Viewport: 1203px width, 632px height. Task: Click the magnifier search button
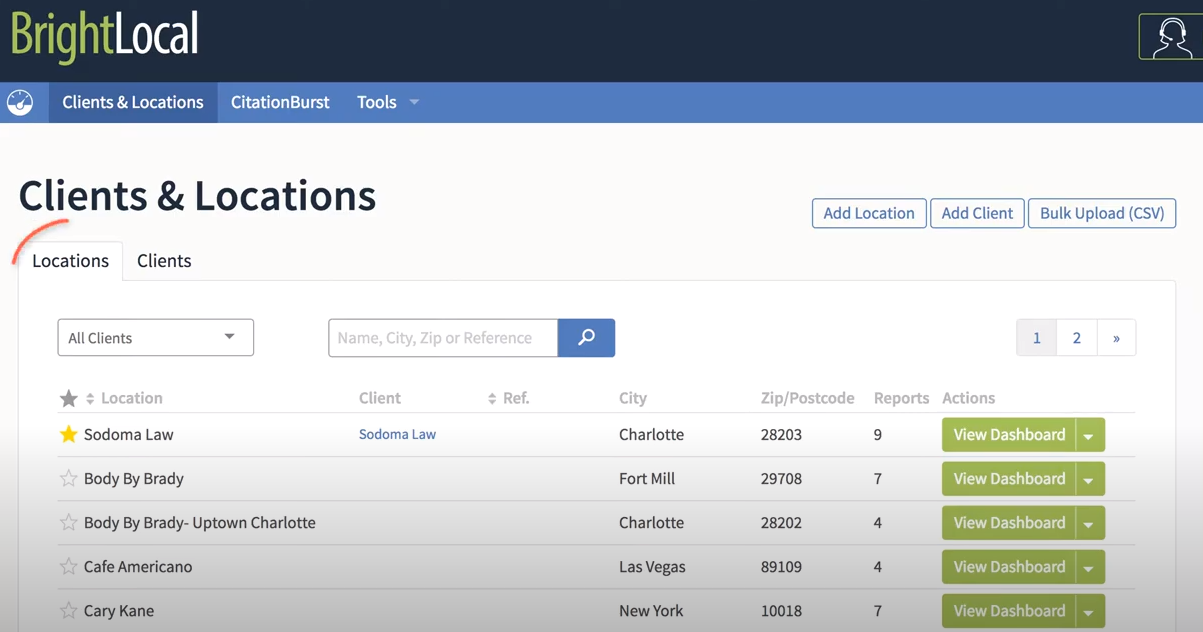click(586, 338)
